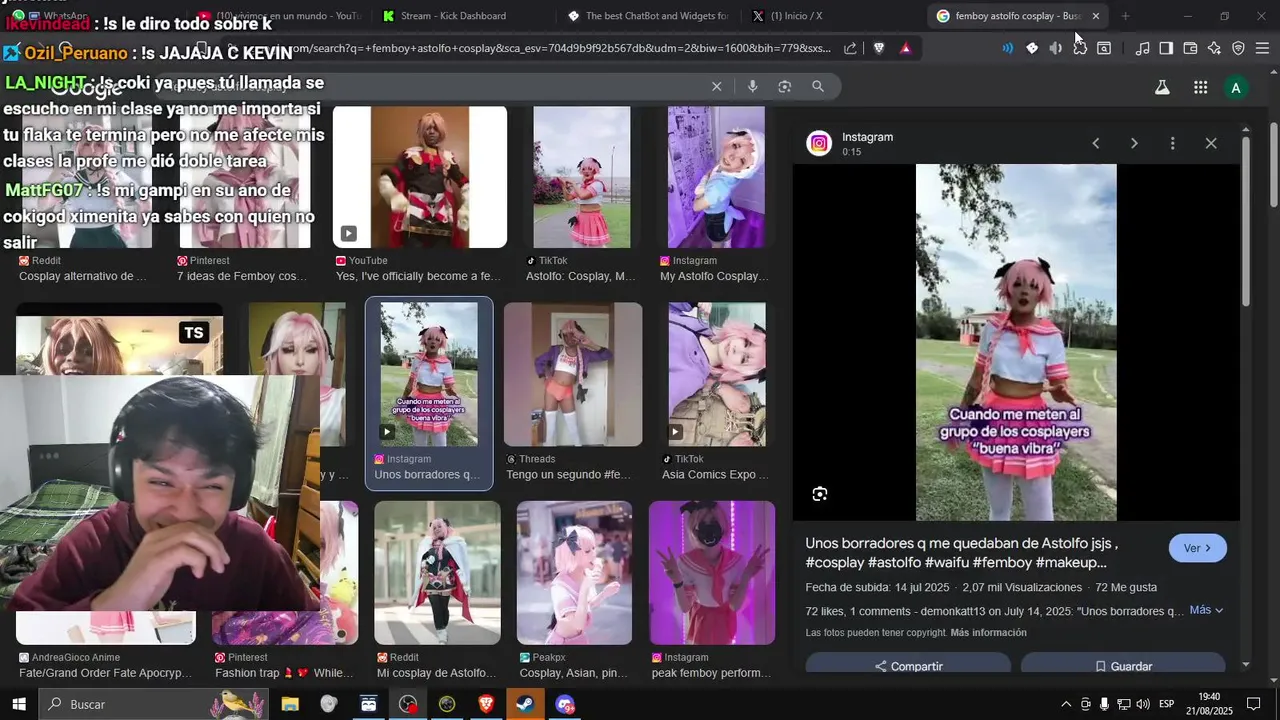Open Brave playlist music note icon

tap(1142, 48)
